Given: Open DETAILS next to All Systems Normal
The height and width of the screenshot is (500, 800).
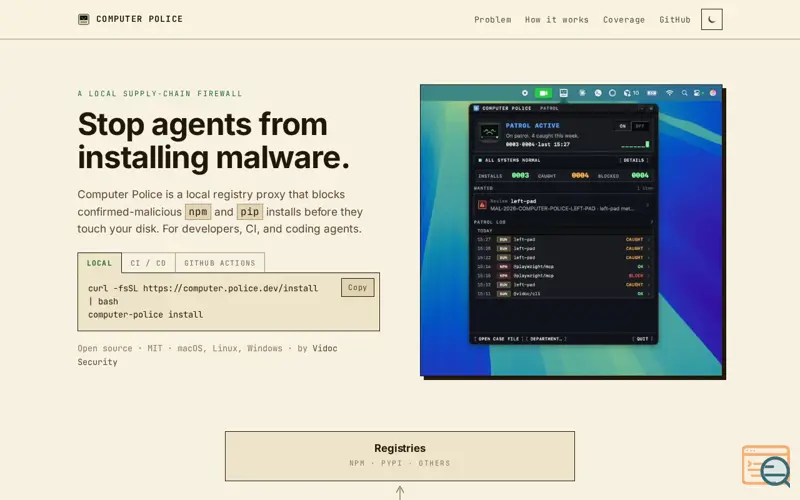Looking at the screenshot, I should pyautogui.click(x=634, y=160).
